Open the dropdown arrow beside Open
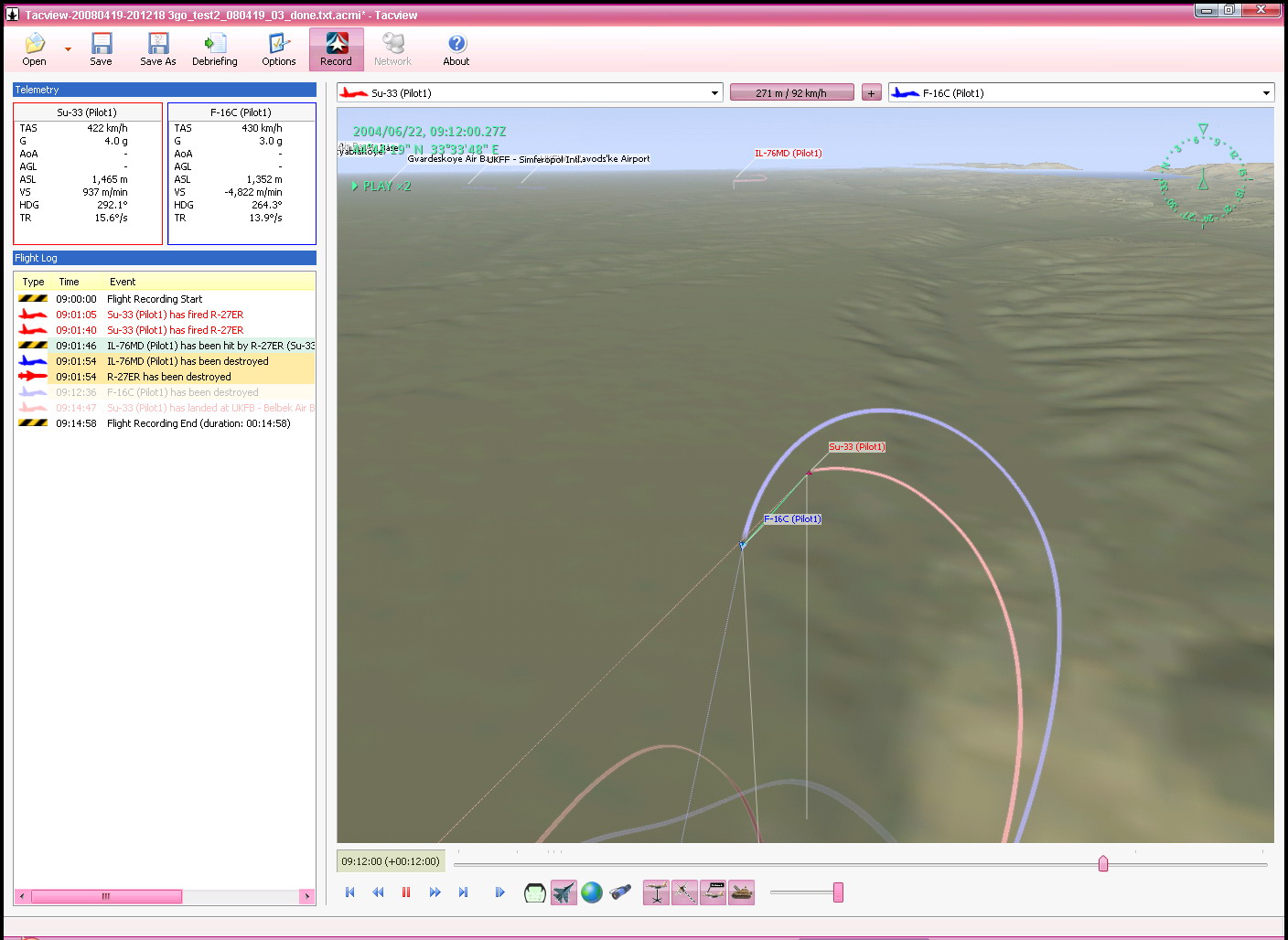This screenshot has height=940, width=1288. tap(68, 49)
